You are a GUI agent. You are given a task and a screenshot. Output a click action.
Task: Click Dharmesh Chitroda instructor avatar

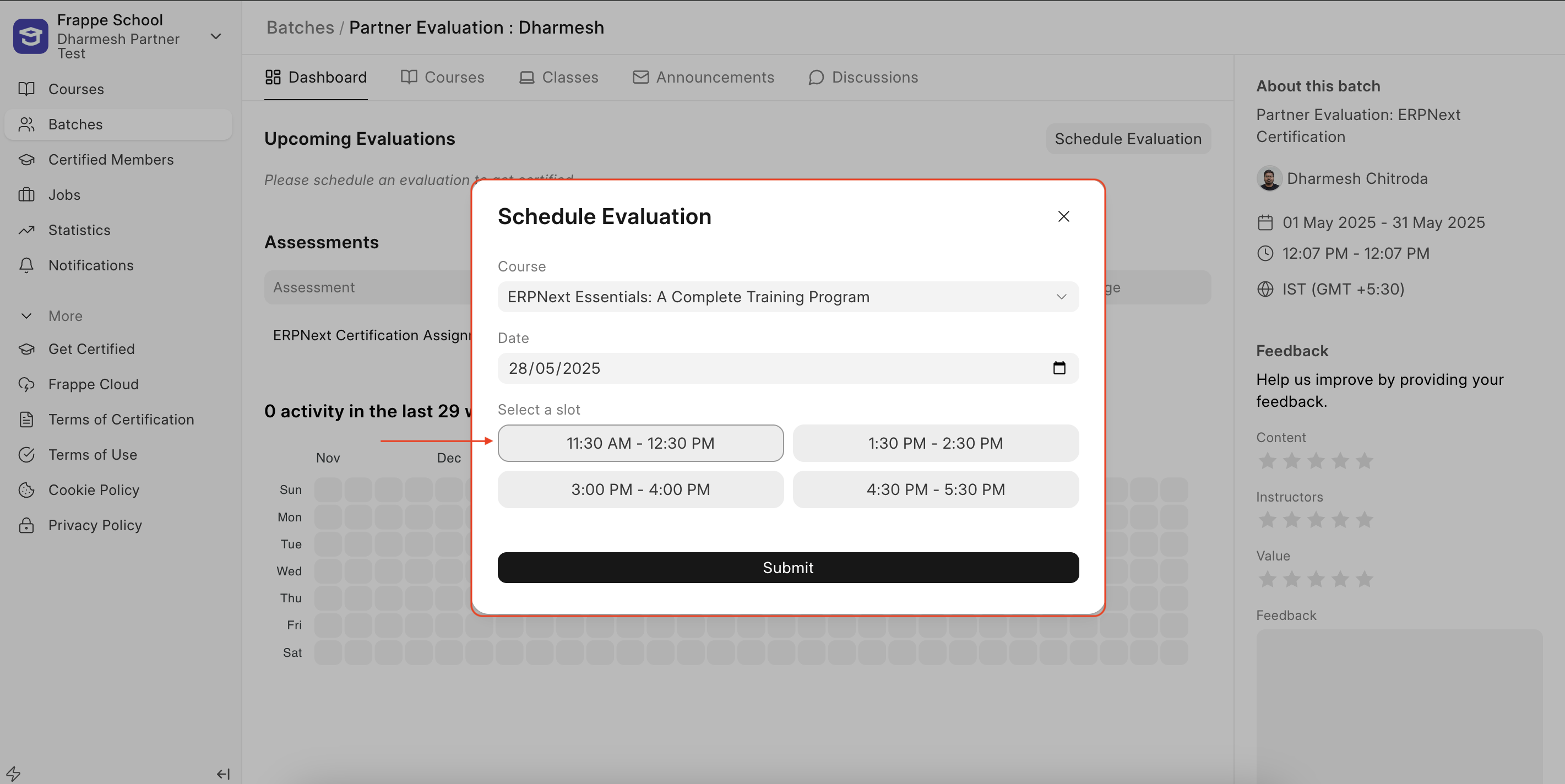pyautogui.click(x=1269, y=178)
